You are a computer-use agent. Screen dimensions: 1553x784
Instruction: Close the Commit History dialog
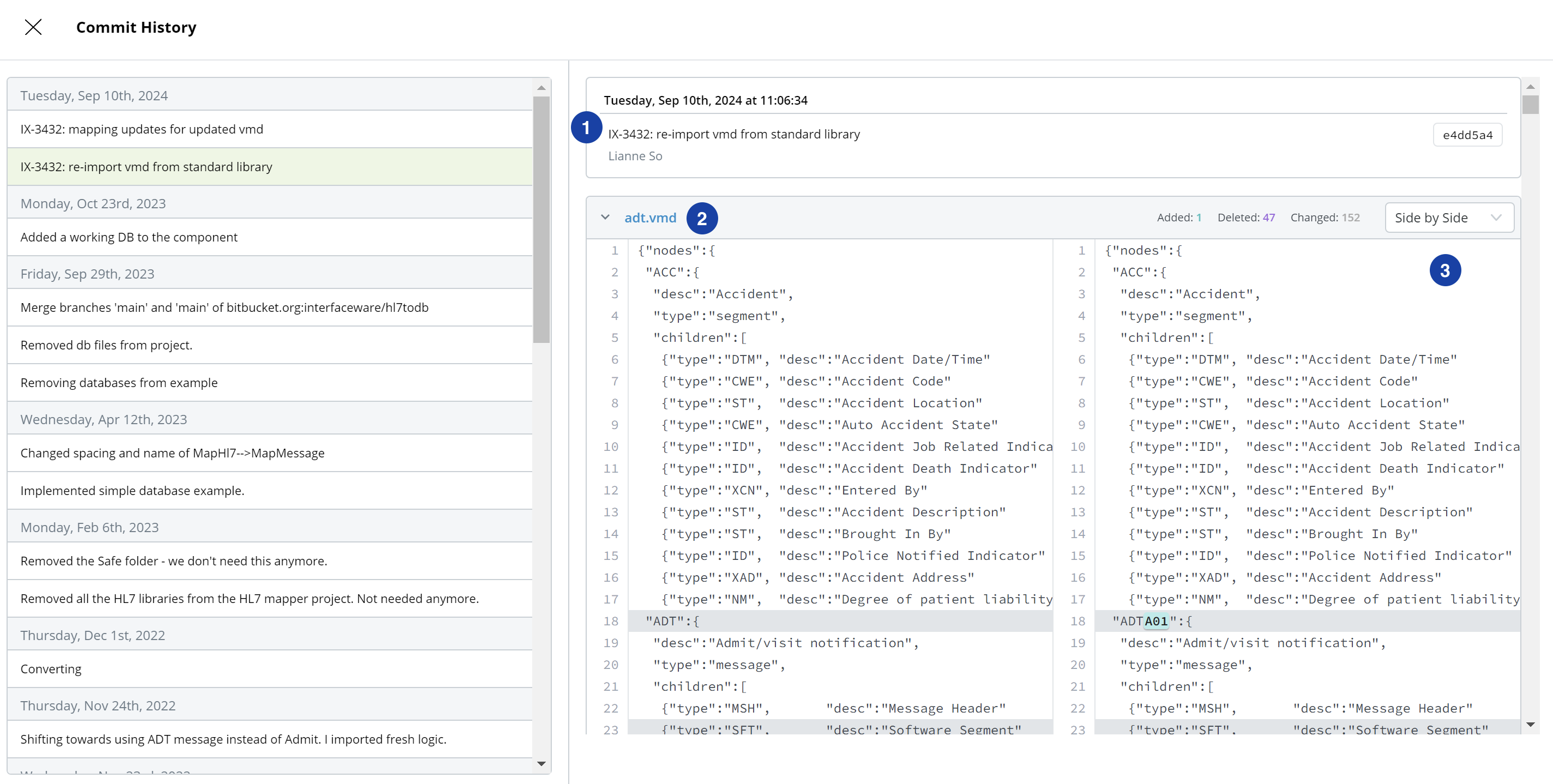33,27
